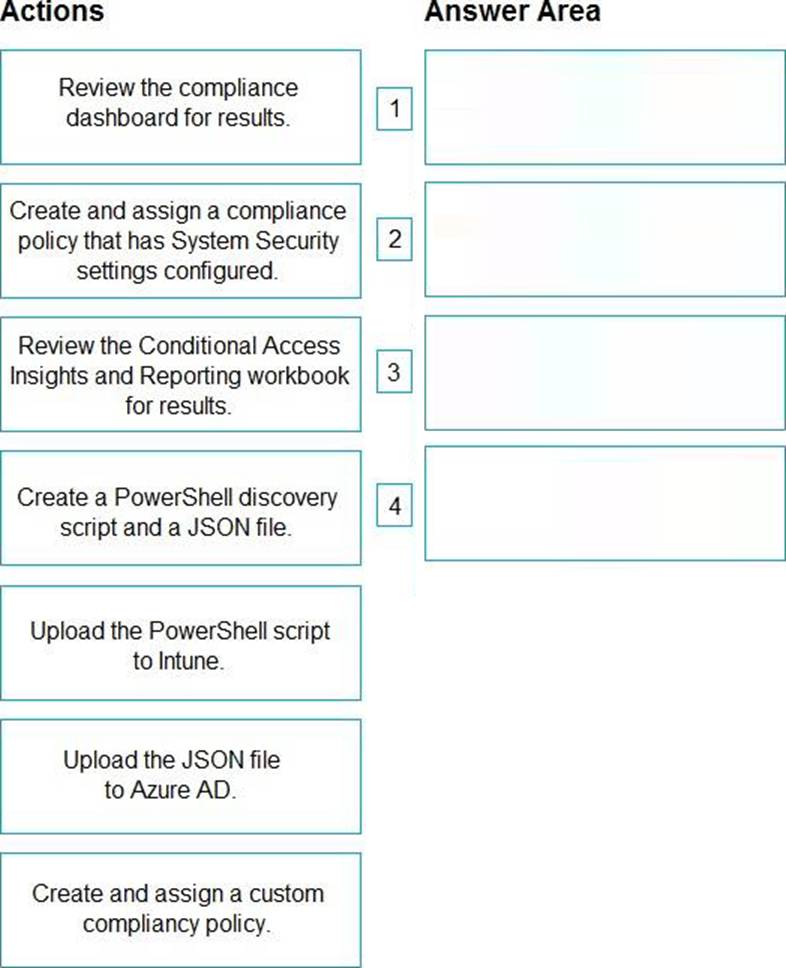Screen dimensions: 786x968
Task: Click the first empty Answer Area slot
Action: tap(604, 107)
